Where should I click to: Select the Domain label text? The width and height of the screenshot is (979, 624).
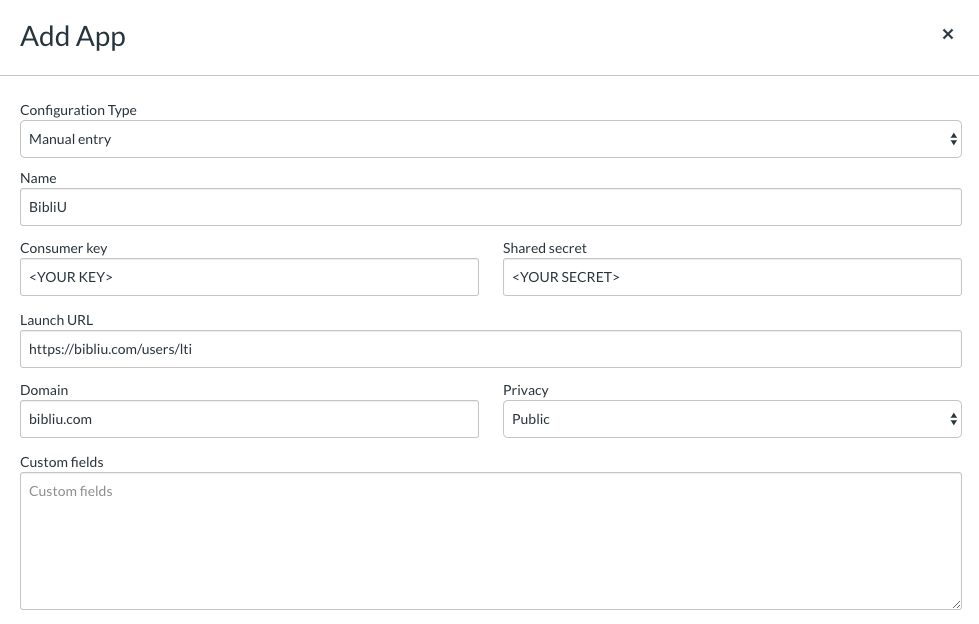(x=44, y=390)
